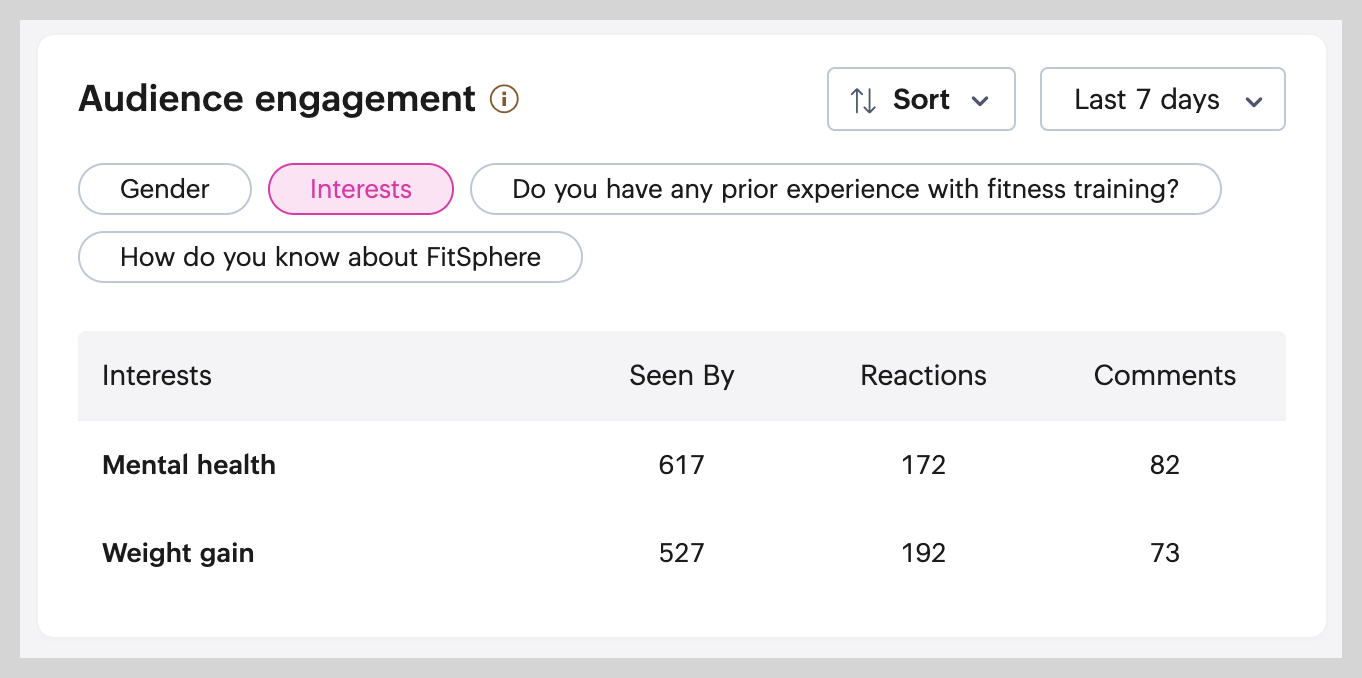Viewport: 1362px width, 678px height.
Task: Click the Seen By column header
Action: click(682, 376)
